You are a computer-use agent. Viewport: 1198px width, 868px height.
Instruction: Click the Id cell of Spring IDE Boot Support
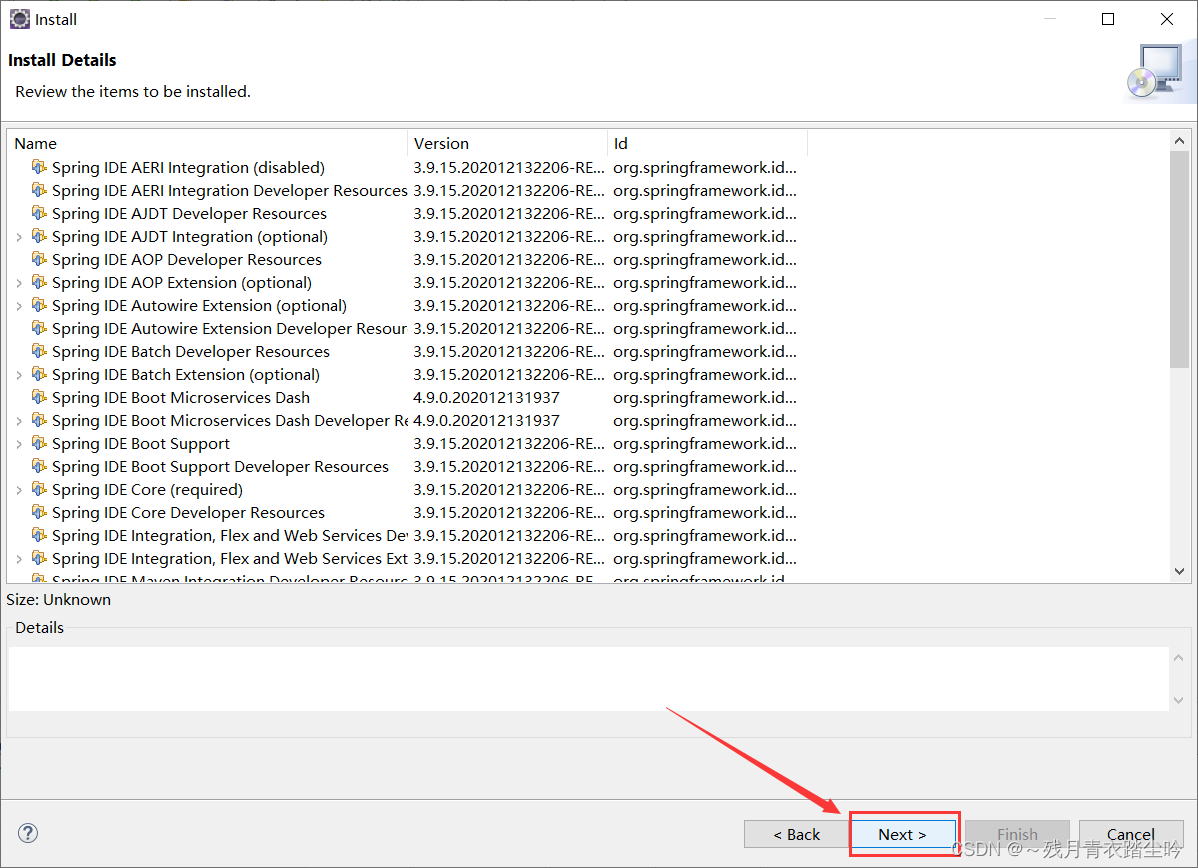pos(704,444)
